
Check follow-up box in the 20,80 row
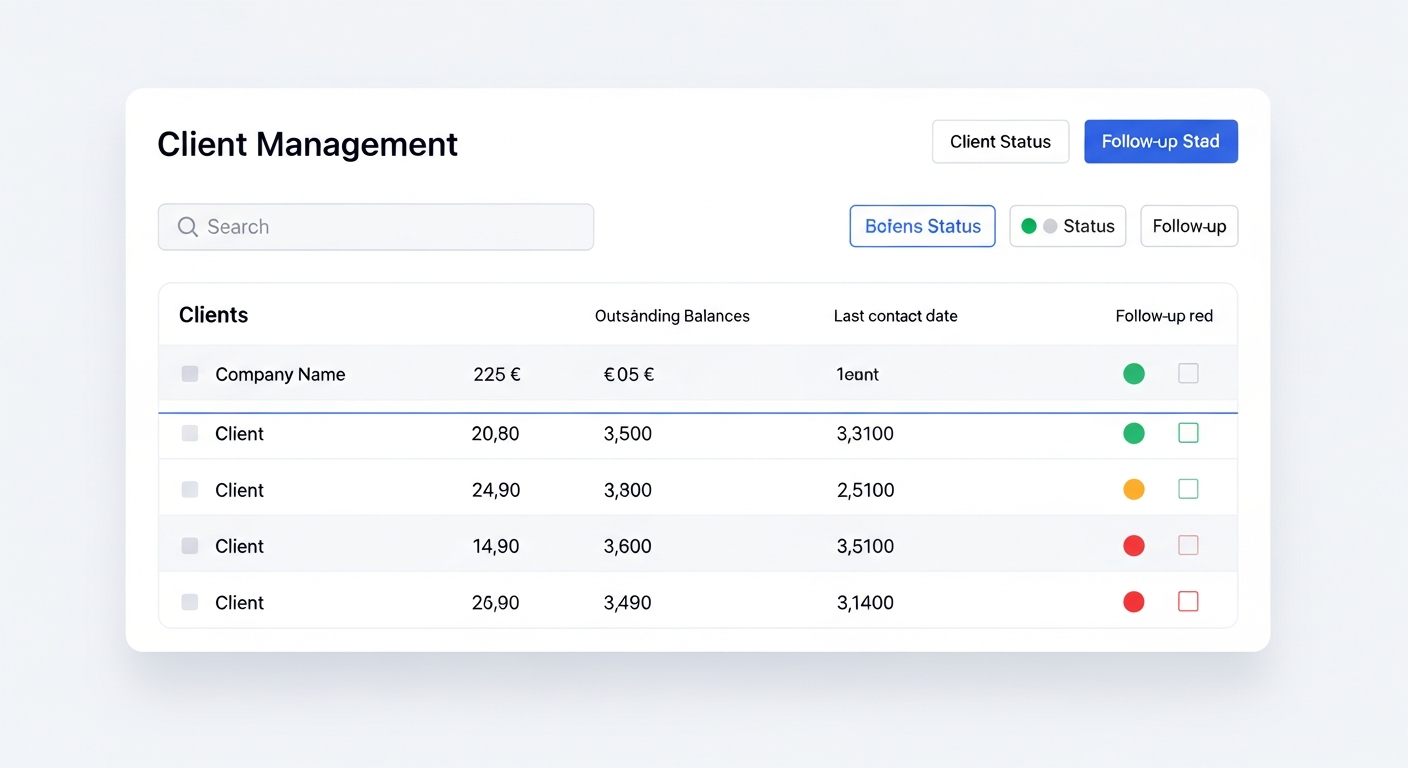(x=1188, y=432)
